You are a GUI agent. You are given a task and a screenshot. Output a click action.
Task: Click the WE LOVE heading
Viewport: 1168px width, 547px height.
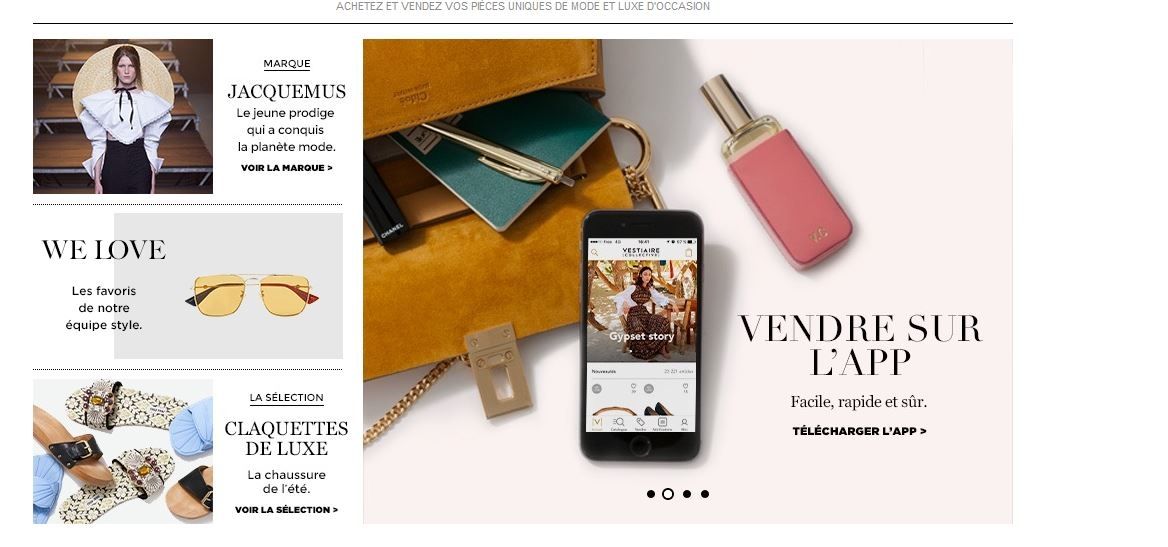point(104,250)
